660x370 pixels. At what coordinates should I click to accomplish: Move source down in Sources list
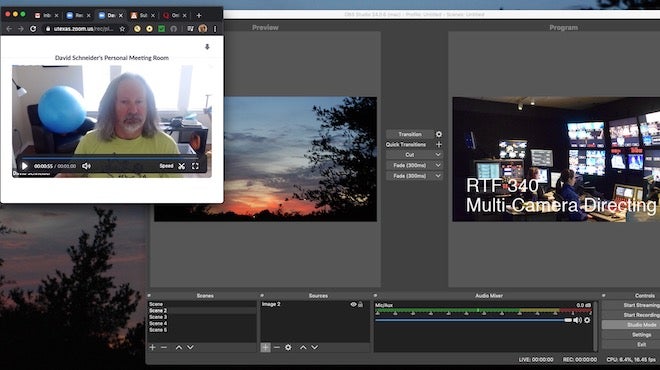(x=314, y=347)
